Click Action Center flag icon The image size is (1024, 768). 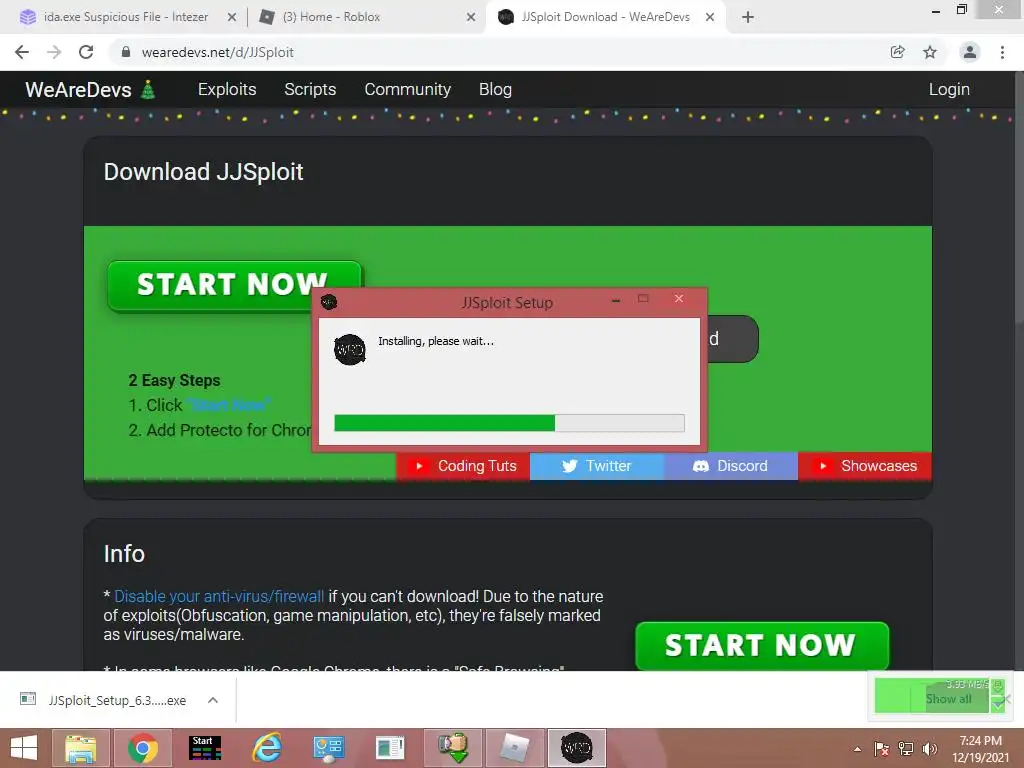coord(882,749)
